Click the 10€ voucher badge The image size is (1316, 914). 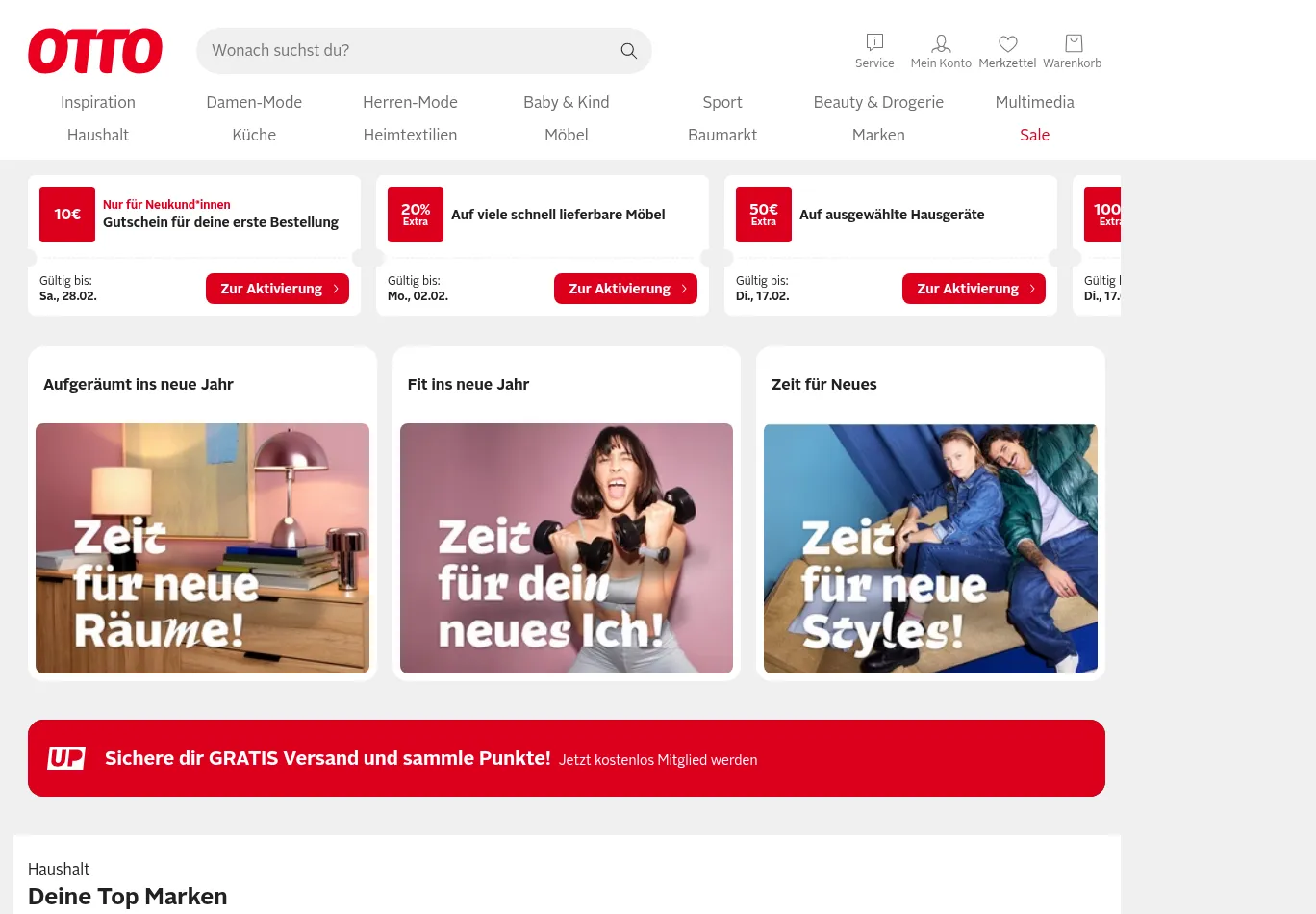tap(67, 215)
